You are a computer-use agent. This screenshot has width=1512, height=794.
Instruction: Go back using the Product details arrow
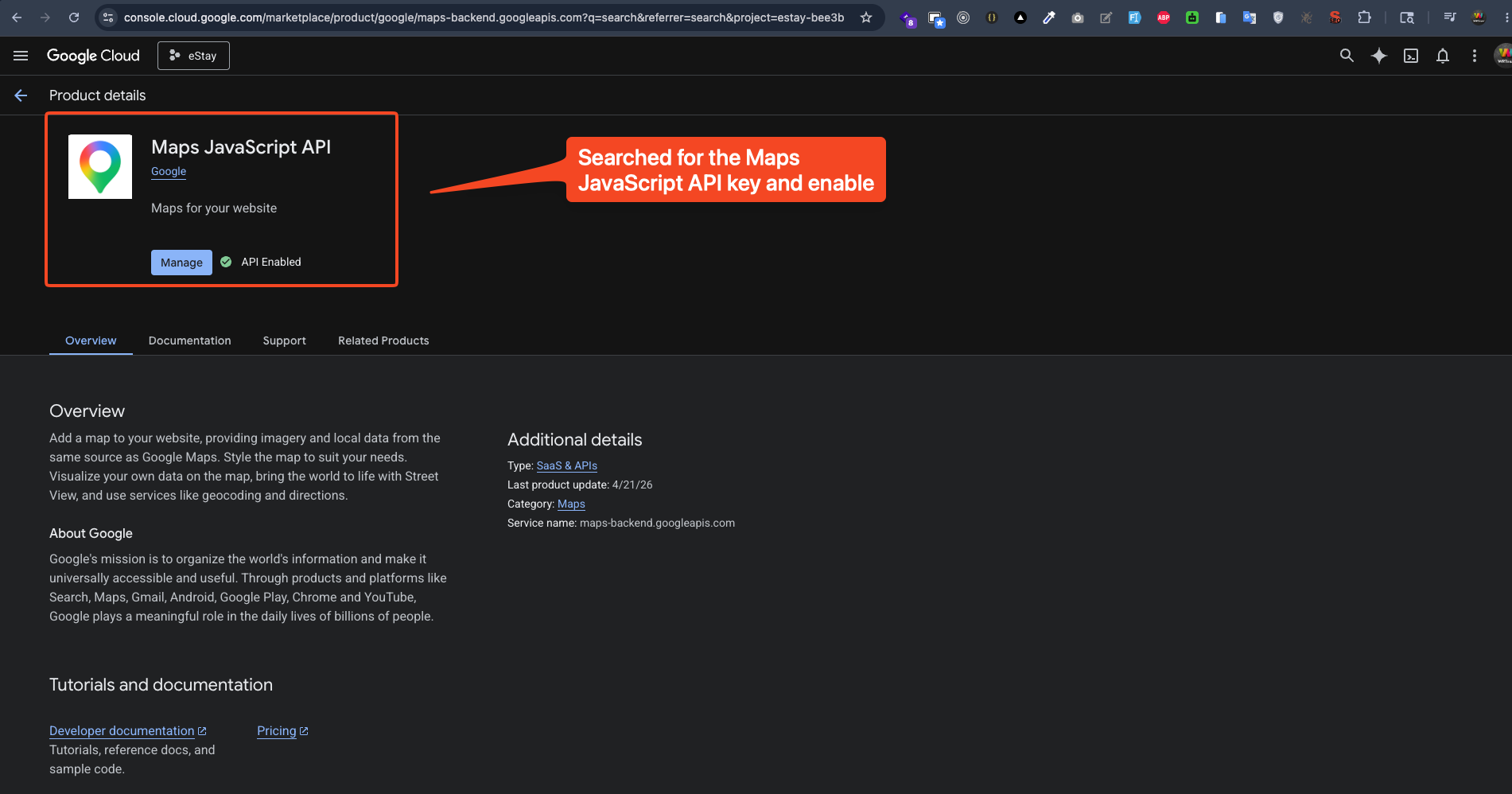click(21, 95)
